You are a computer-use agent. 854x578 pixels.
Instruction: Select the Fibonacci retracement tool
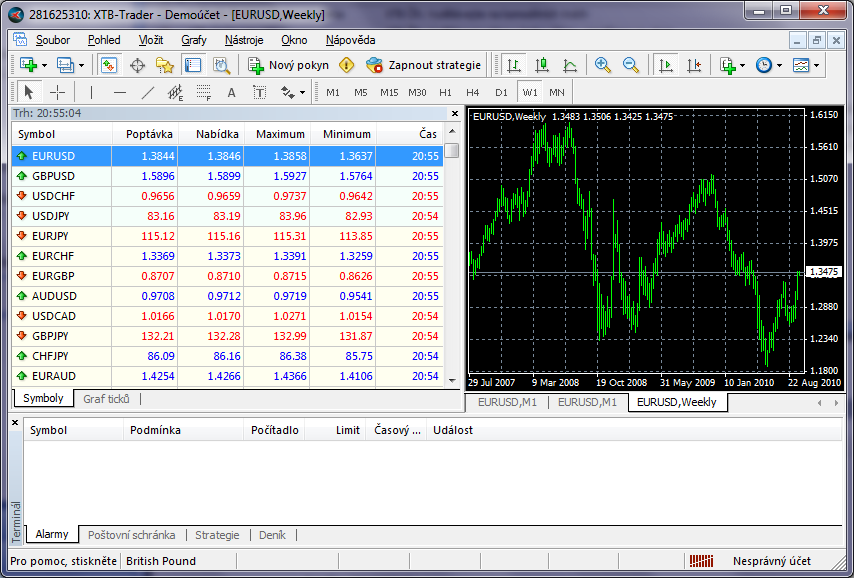click(x=204, y=93)
